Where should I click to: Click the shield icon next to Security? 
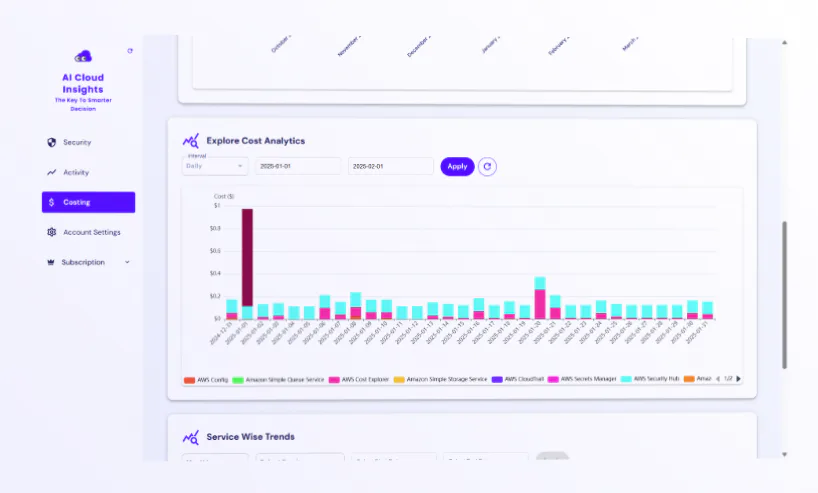pyautogui.click(x=51, y=142)
